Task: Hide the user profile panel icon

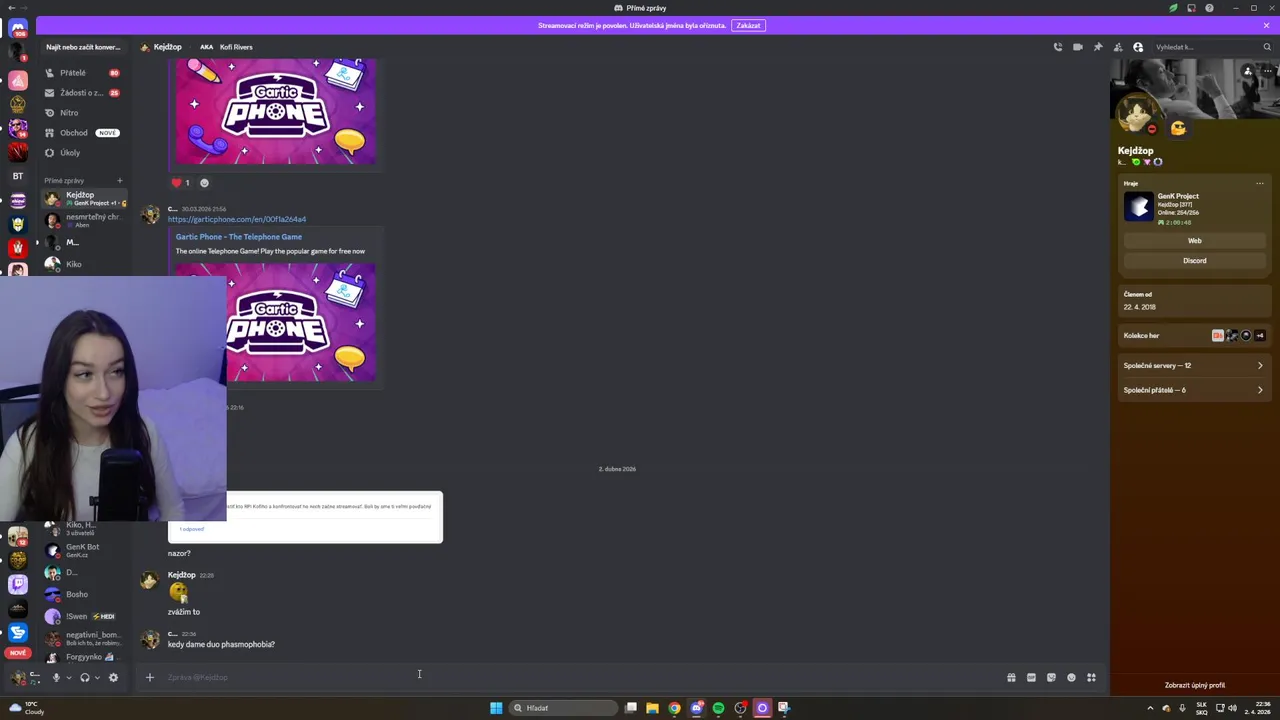Action: tap(1138, 47)
